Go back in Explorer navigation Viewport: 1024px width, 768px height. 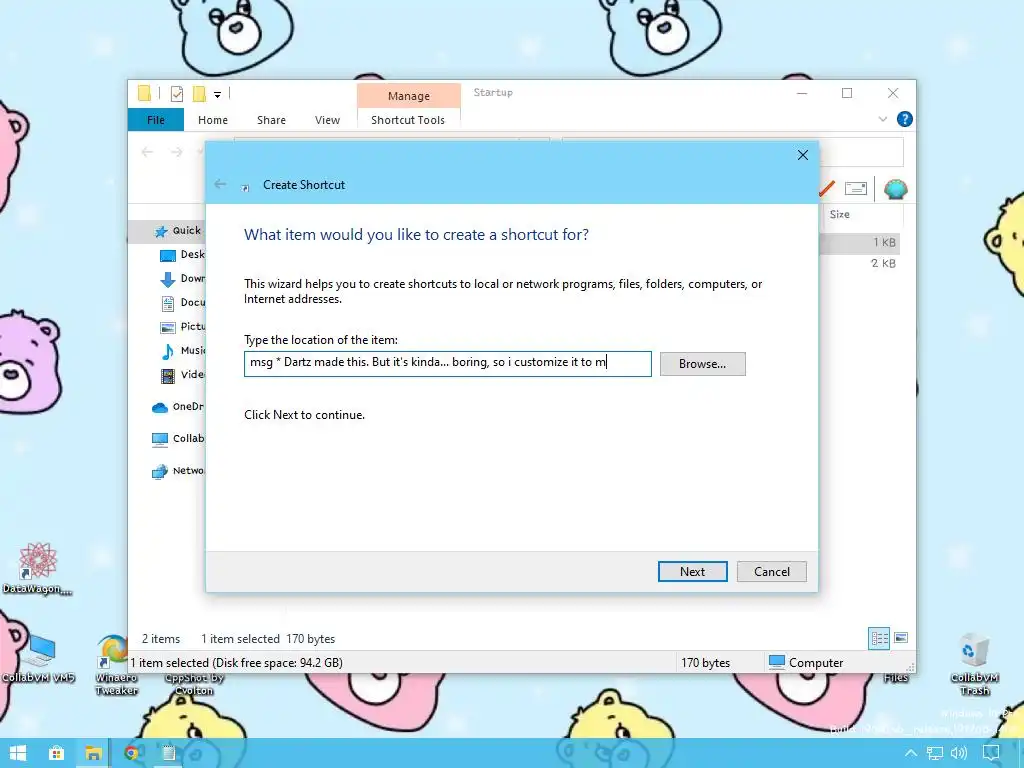[x=147, y=152]
